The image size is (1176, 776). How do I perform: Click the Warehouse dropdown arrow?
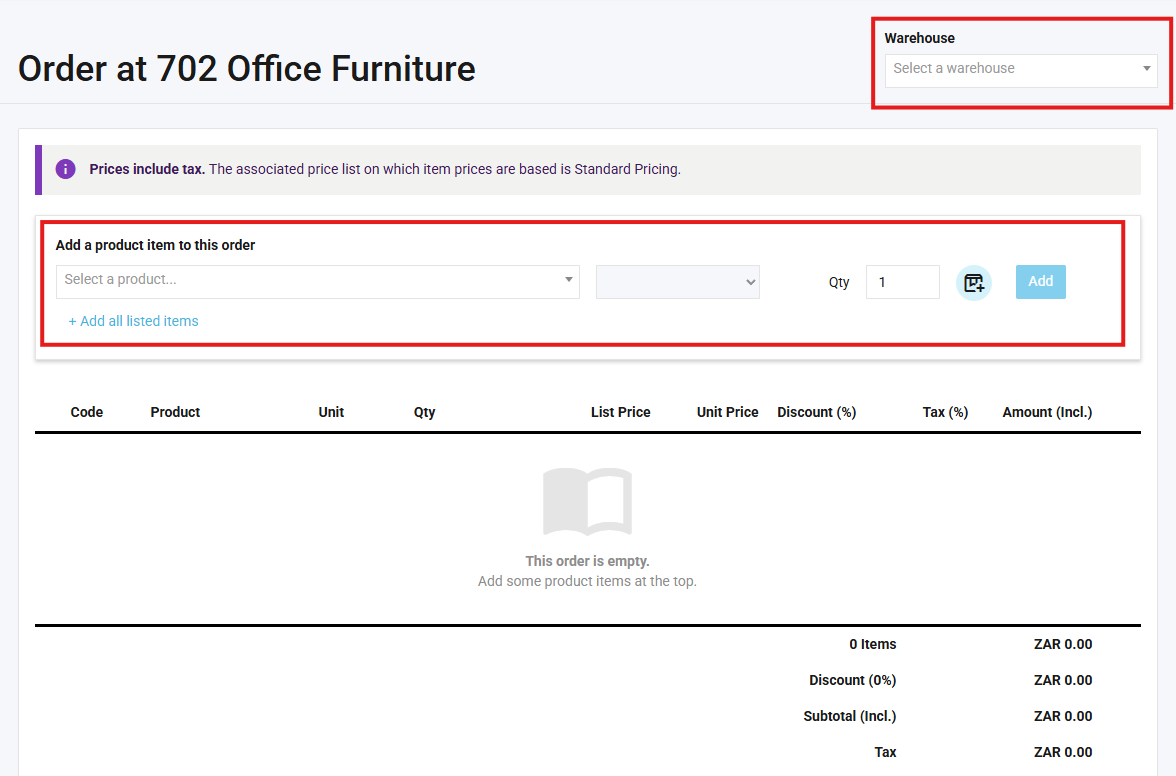tap(1146, 69)
